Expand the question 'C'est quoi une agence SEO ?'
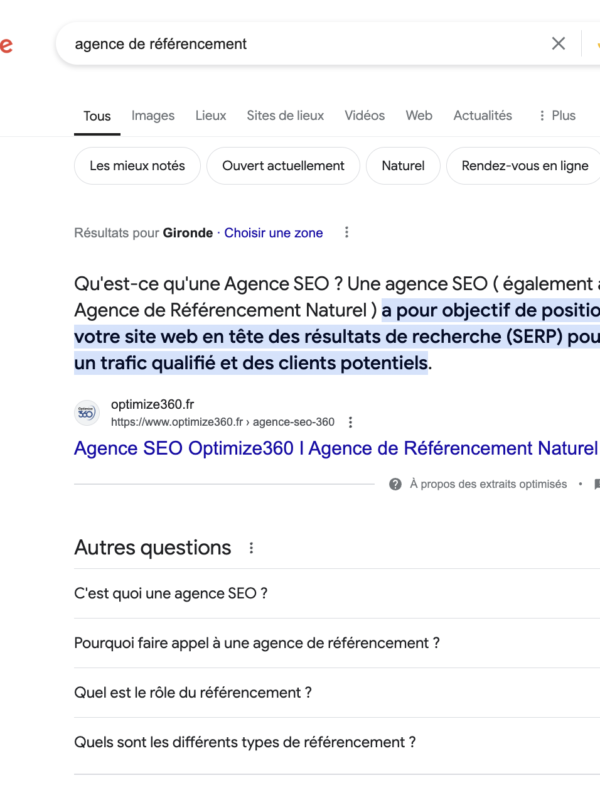 (x=171, y=593)
